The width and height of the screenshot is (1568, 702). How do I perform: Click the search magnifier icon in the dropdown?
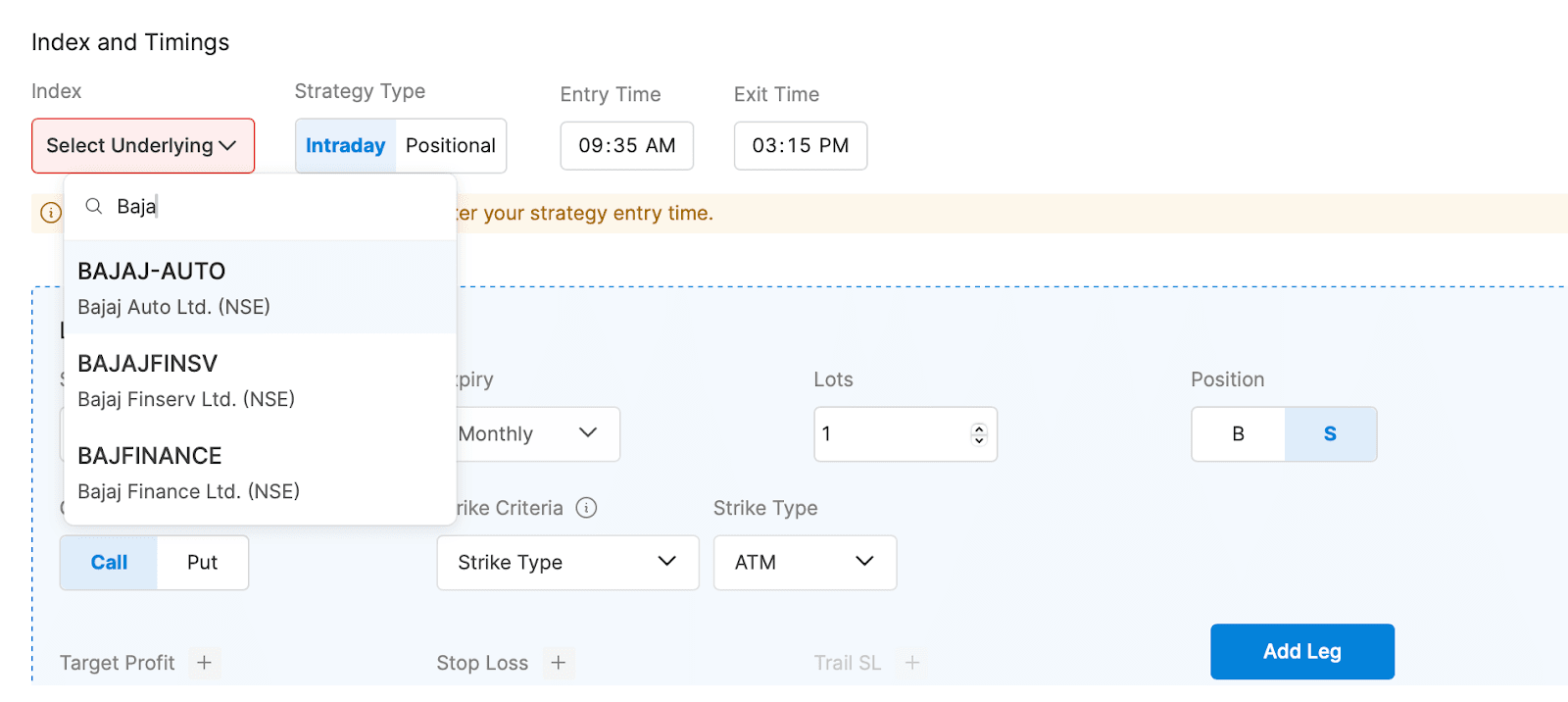93,206
